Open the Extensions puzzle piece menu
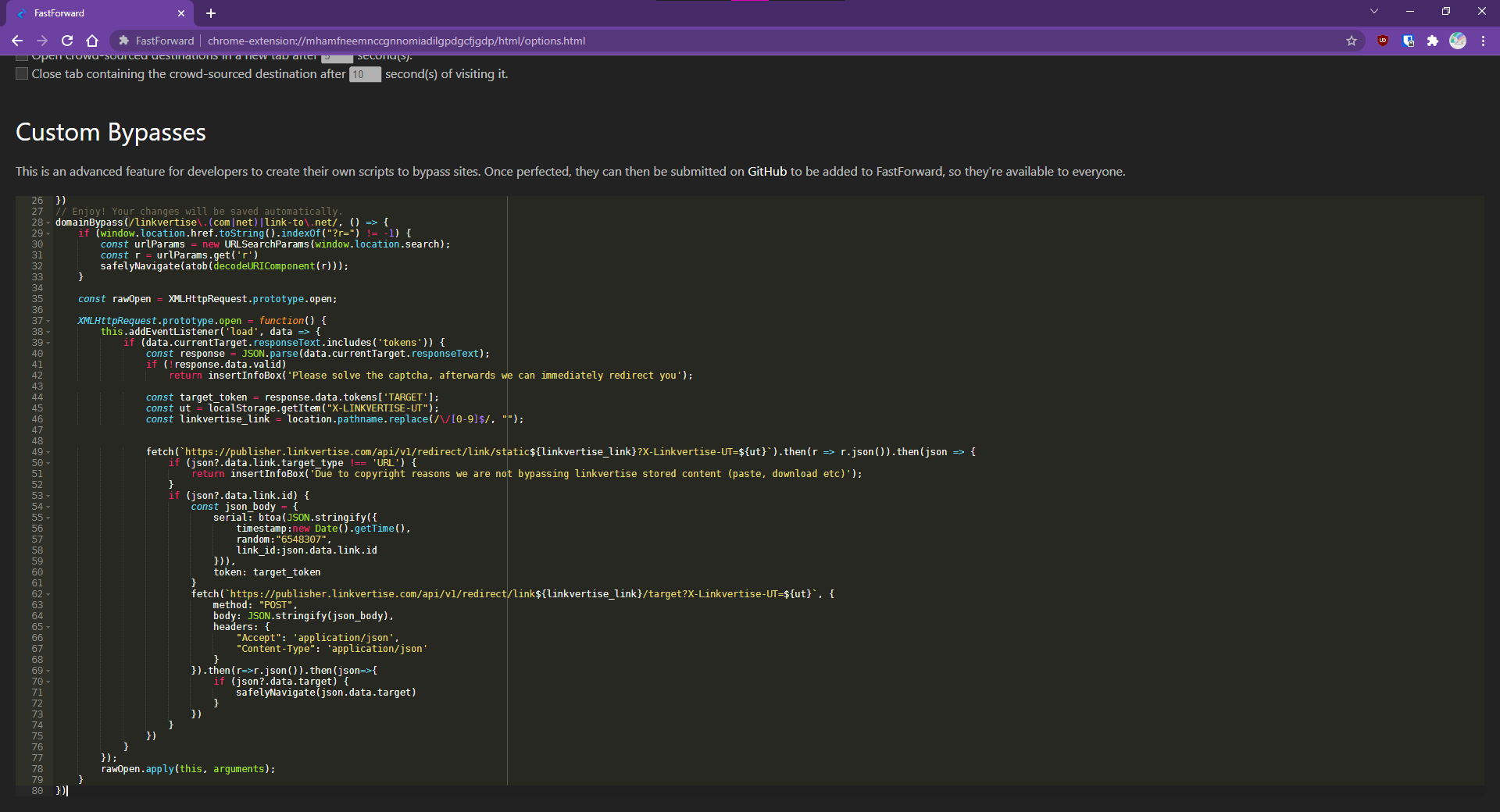The image size is (1500, 812). 1433,41
